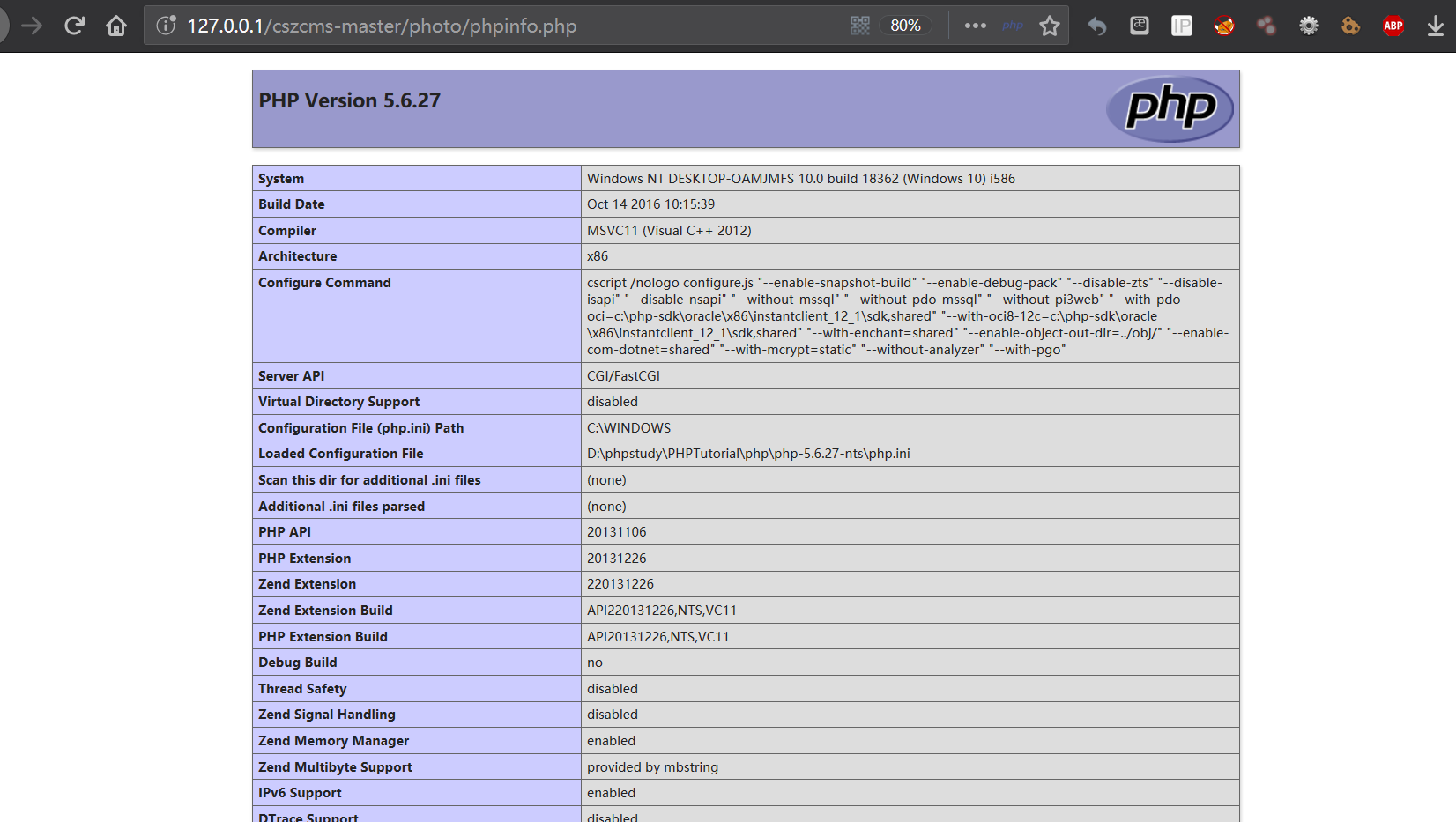The image size is (1456, 822).
Task: Open the IP extension icon
Action: (1182, 26)
